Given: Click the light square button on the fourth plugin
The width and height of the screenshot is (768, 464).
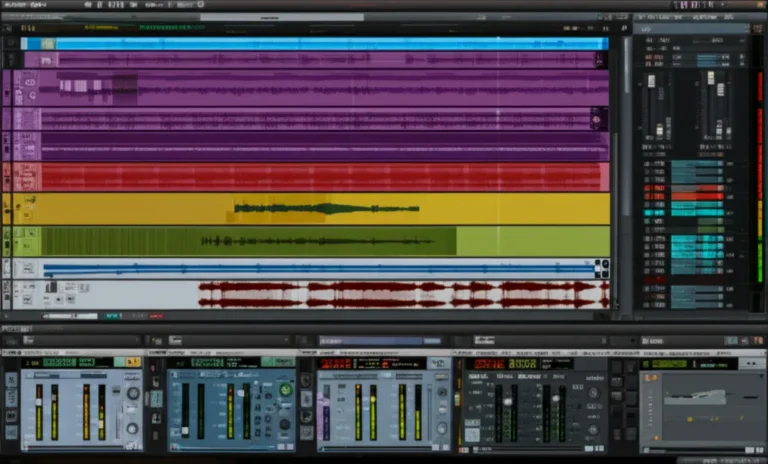Looking at the screenshot, I should [x=472, y=434].
